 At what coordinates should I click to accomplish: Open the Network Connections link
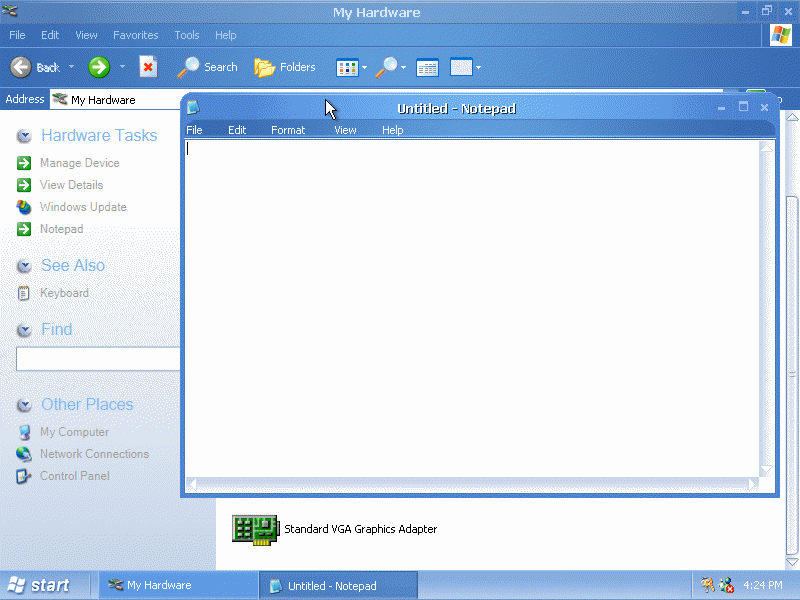[x=94, y=454]
